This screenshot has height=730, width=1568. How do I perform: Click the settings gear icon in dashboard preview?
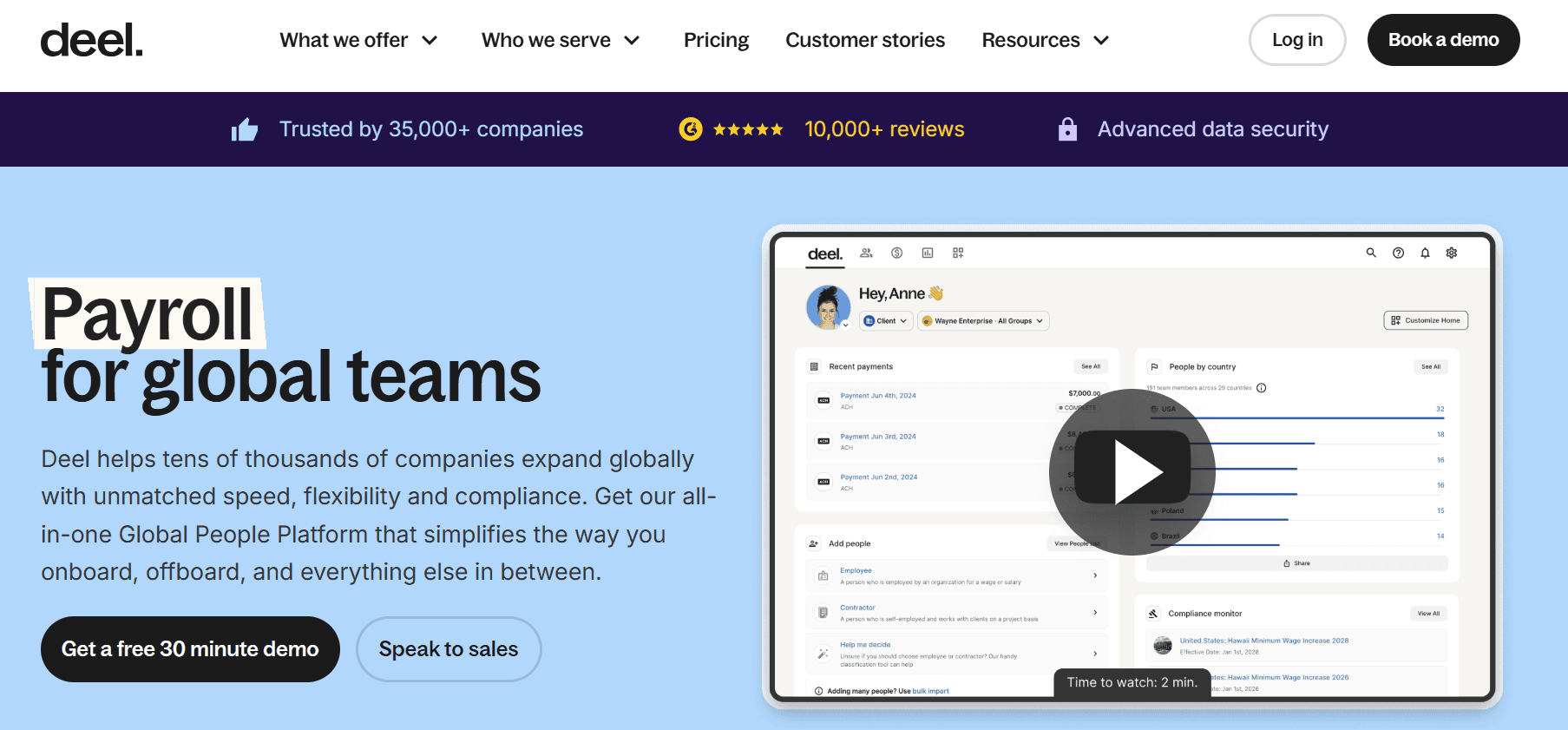(1452, 253)
